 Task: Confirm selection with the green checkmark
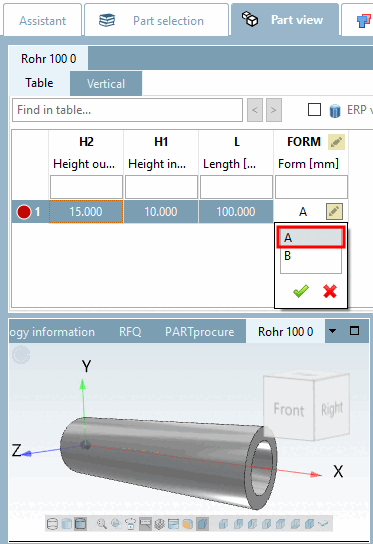click(301, 291)
